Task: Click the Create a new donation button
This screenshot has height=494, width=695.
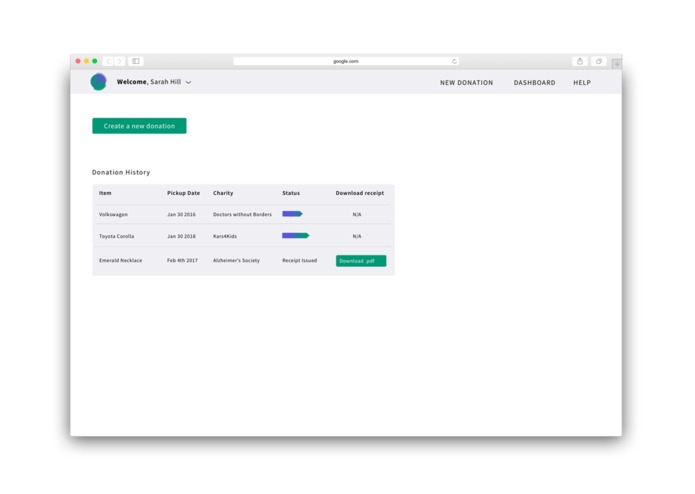Action: tap(139, 126)
